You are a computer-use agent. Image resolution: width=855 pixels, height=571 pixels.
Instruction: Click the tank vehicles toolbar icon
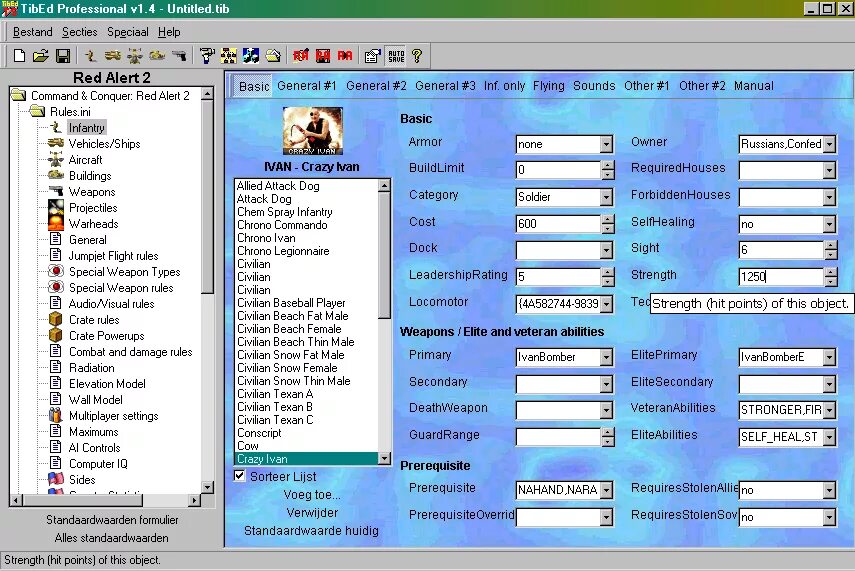pyautogui.click(x=113, y=55)
